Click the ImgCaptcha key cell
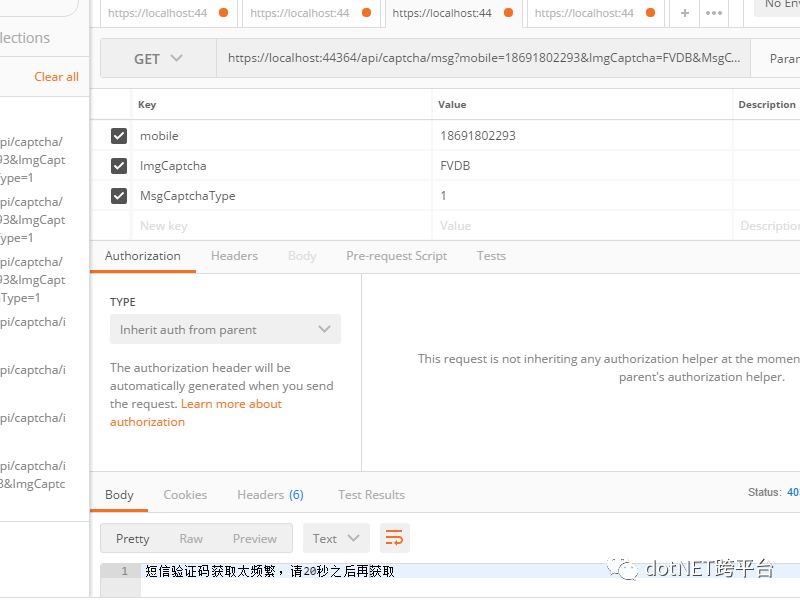Screen dimensions: 800x603 point(282,166)
